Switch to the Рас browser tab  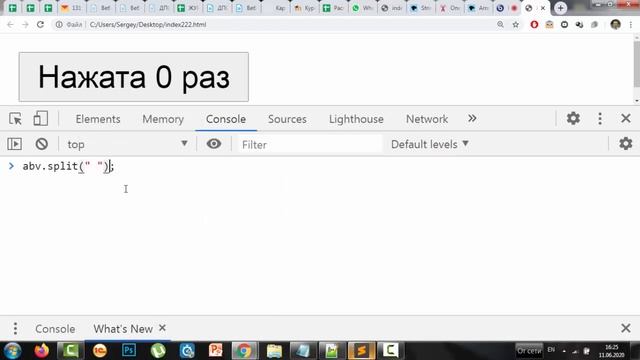333,8
